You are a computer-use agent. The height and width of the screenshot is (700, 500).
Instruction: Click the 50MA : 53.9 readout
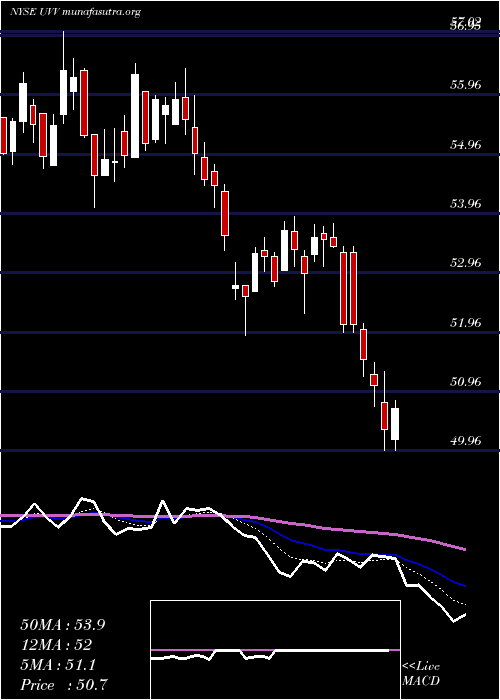tap(62, 625)
